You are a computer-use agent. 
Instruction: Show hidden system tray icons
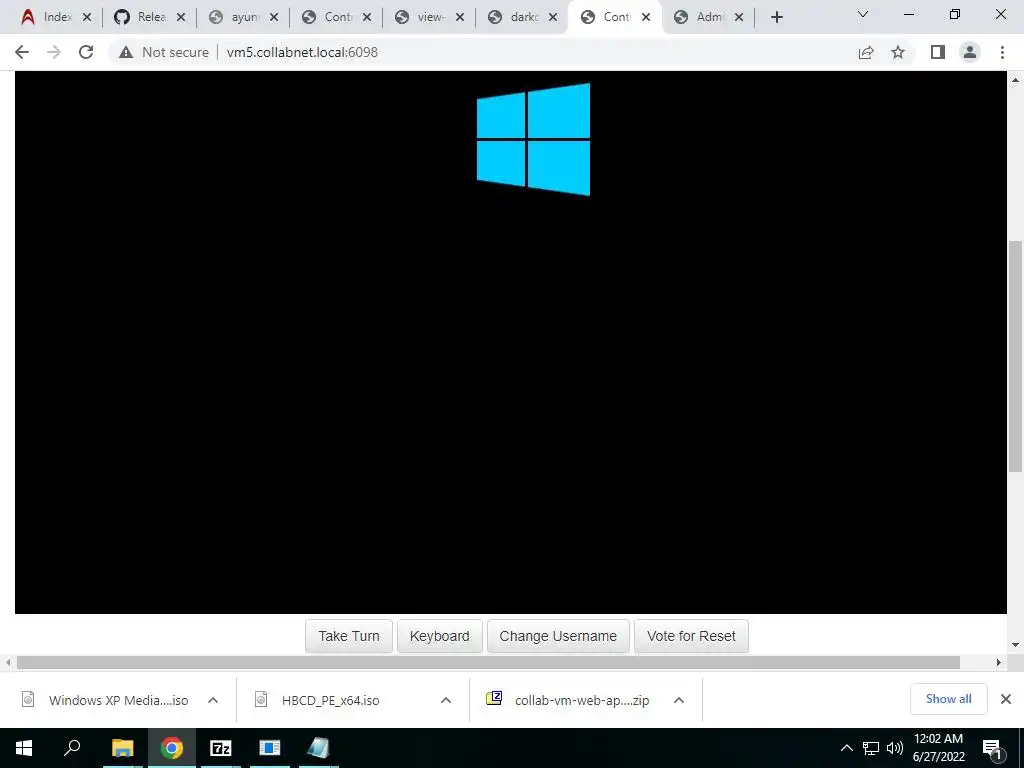click(846, 748)
